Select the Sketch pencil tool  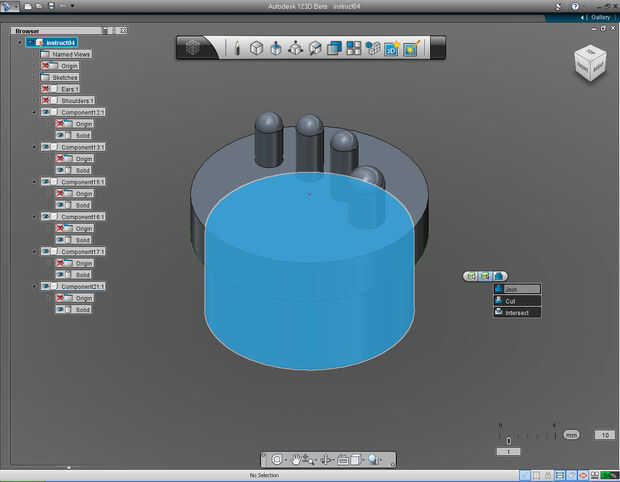tap(237, 48)
